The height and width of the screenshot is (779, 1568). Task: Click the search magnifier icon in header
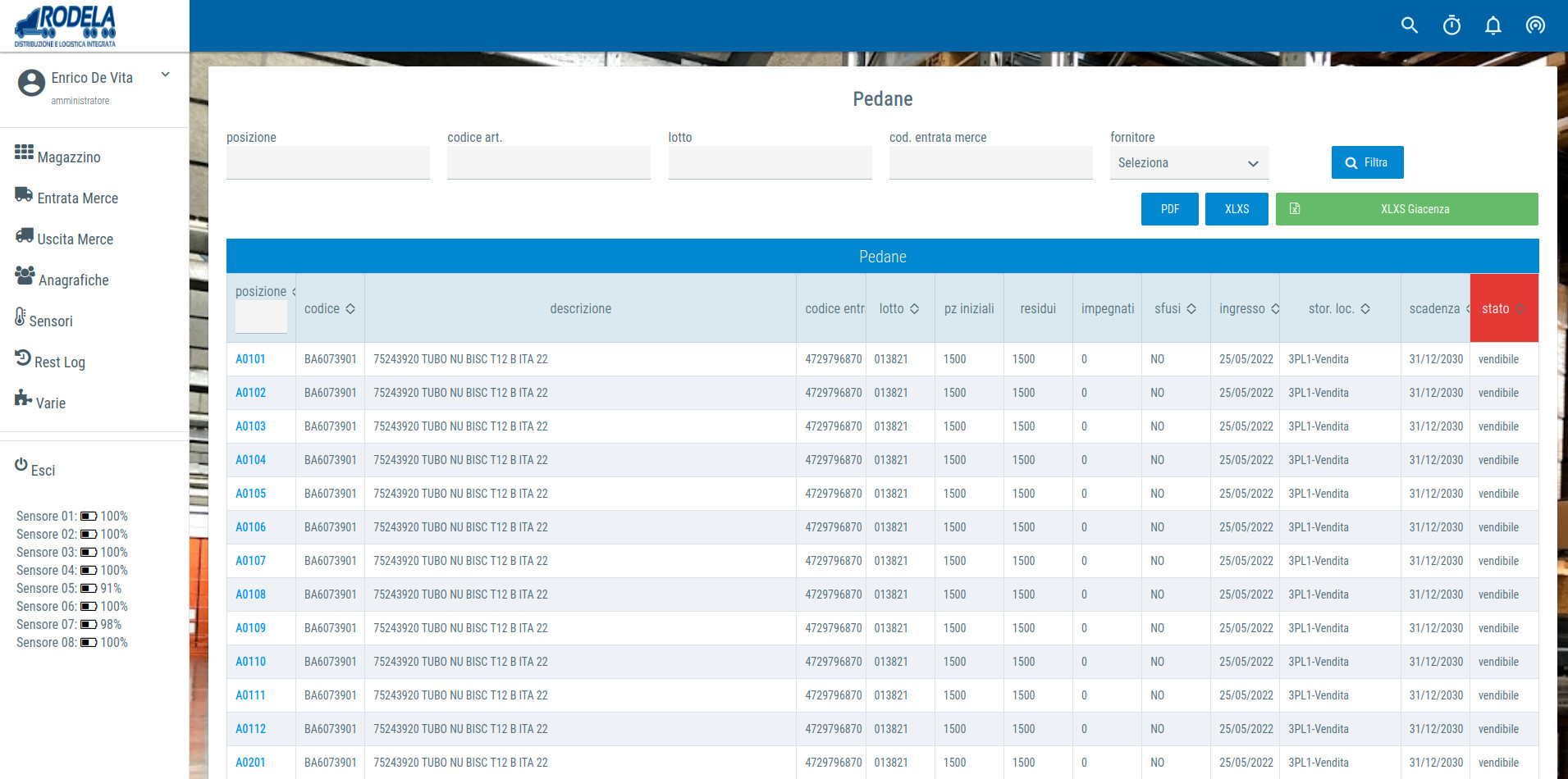click(1409, 25)
